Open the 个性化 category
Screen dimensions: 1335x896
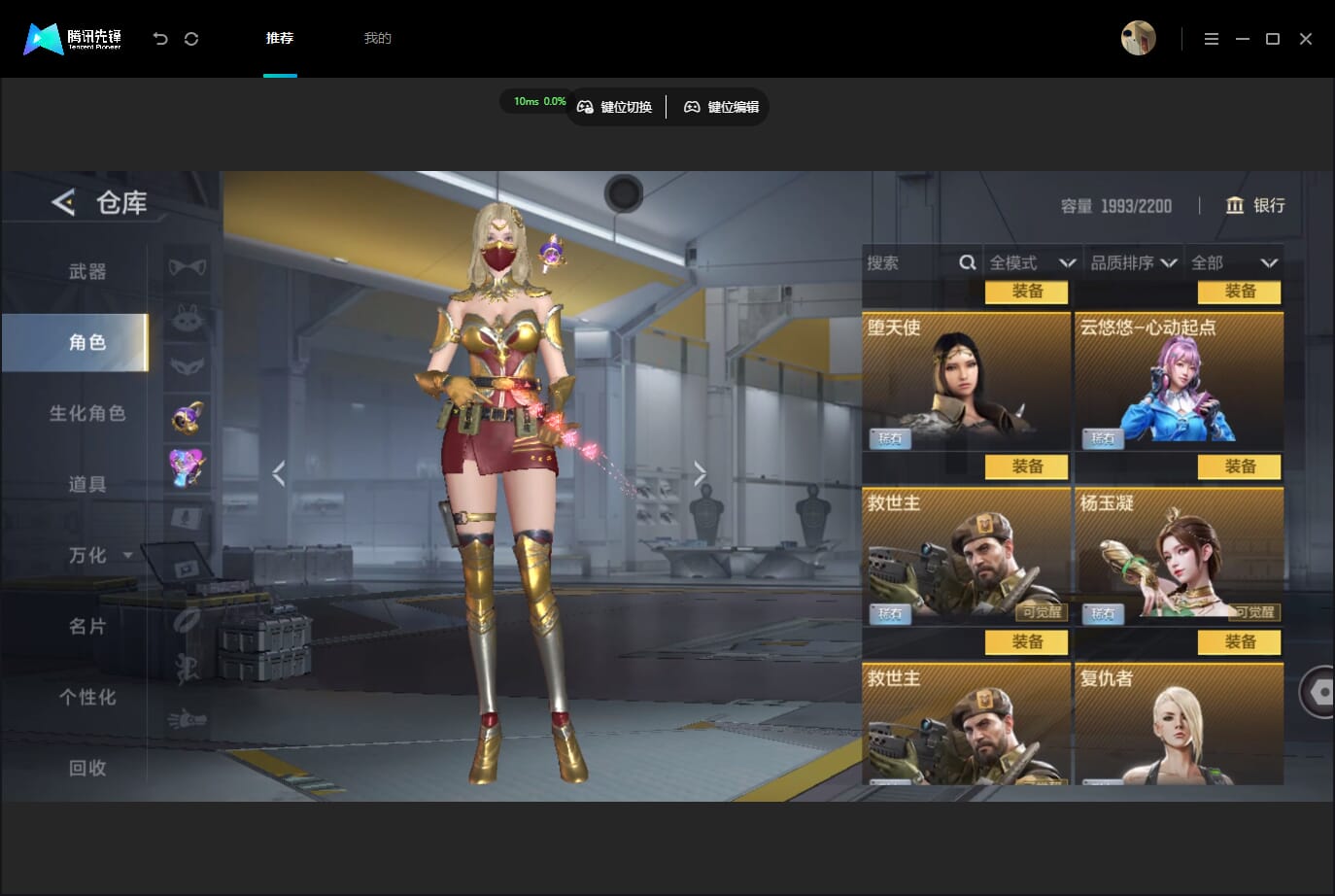(87, 697)
